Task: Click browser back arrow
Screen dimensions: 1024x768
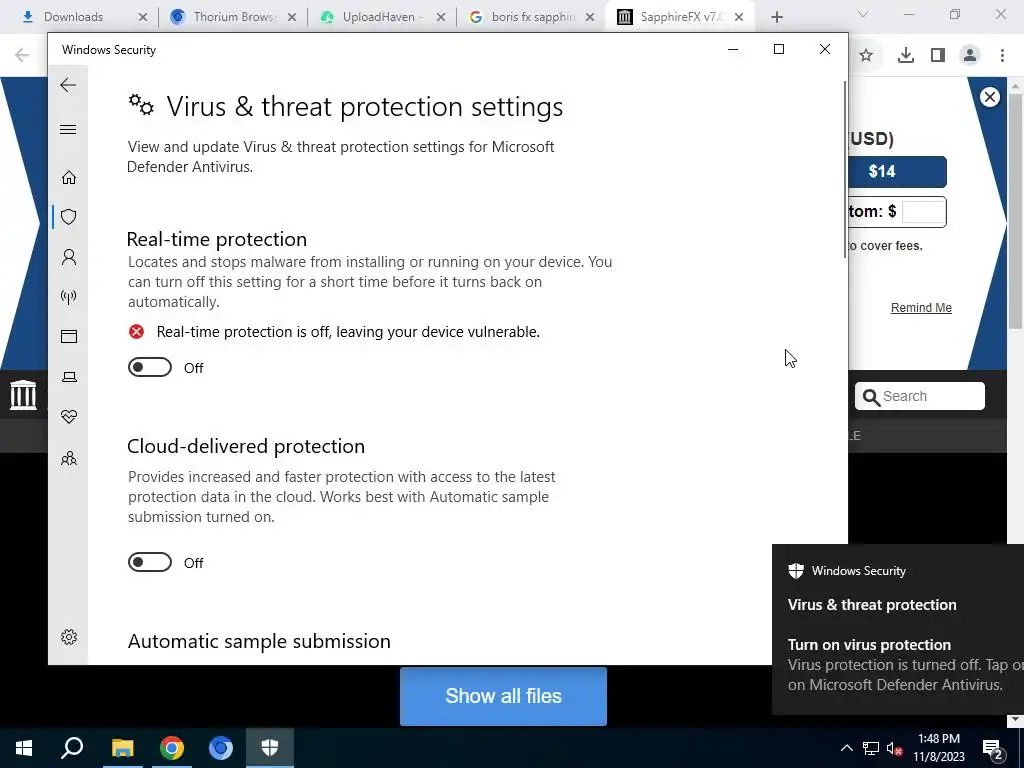Action: [x=22, y=56]
